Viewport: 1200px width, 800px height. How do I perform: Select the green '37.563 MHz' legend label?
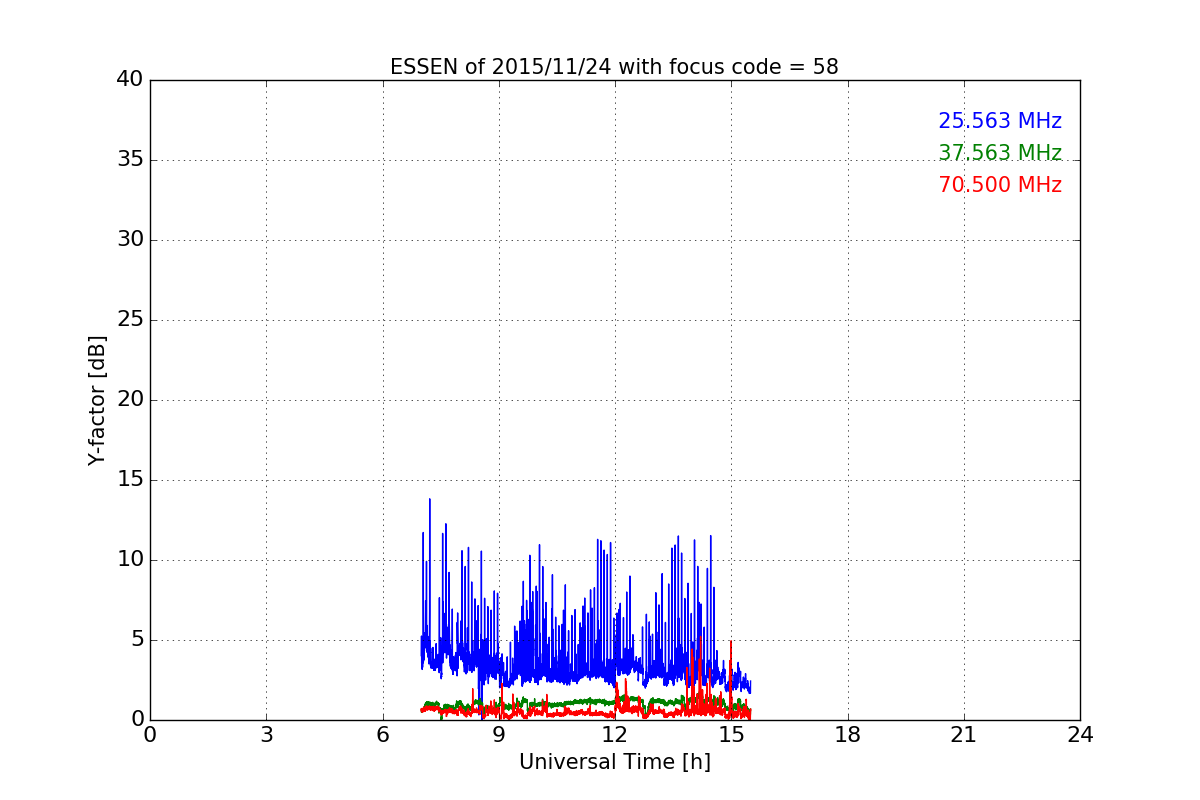tap(1000, 153)
